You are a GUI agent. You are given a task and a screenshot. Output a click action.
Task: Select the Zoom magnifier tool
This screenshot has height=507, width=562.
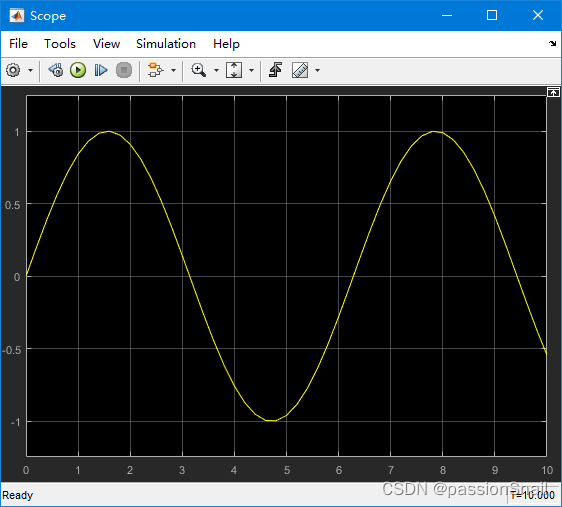pos(199,70)
